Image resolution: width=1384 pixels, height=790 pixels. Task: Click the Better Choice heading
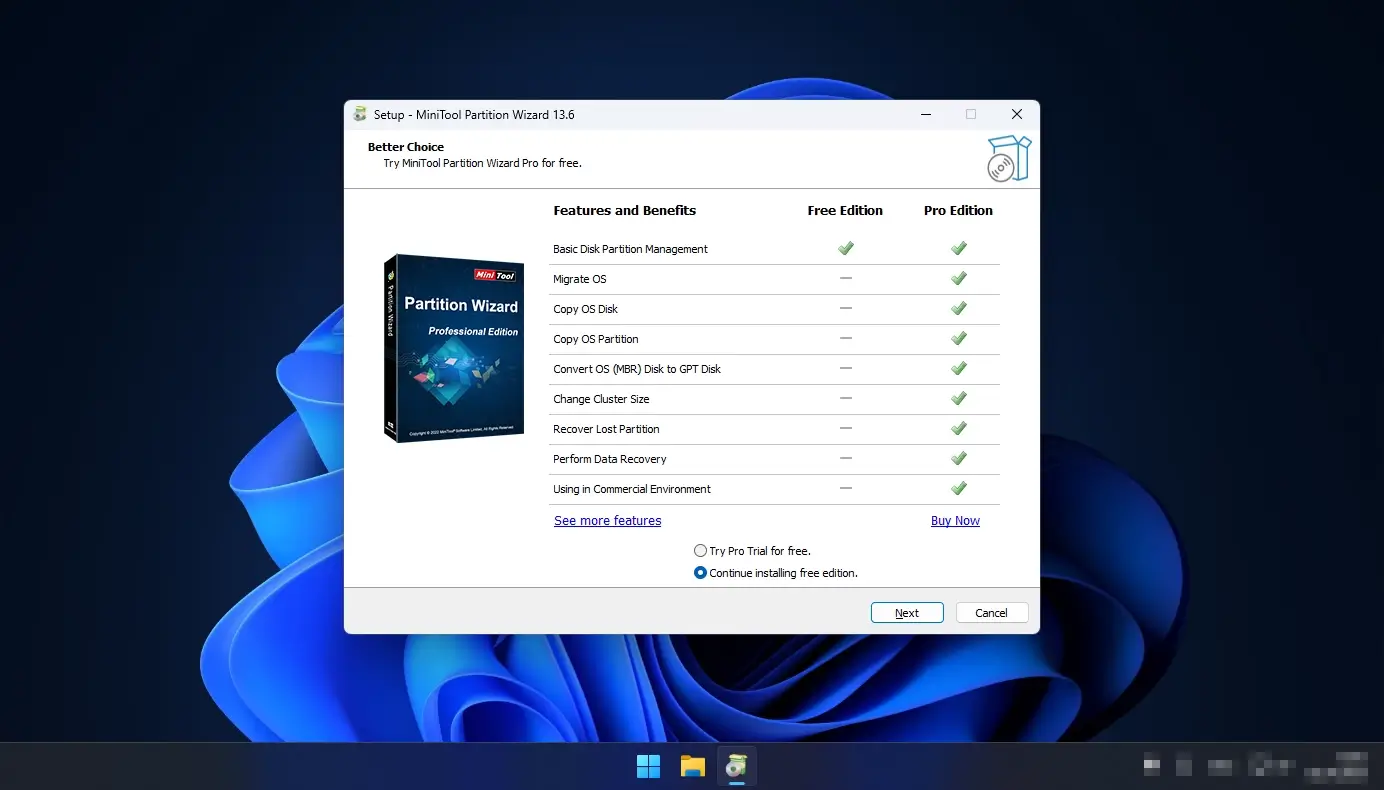(406, 147)
